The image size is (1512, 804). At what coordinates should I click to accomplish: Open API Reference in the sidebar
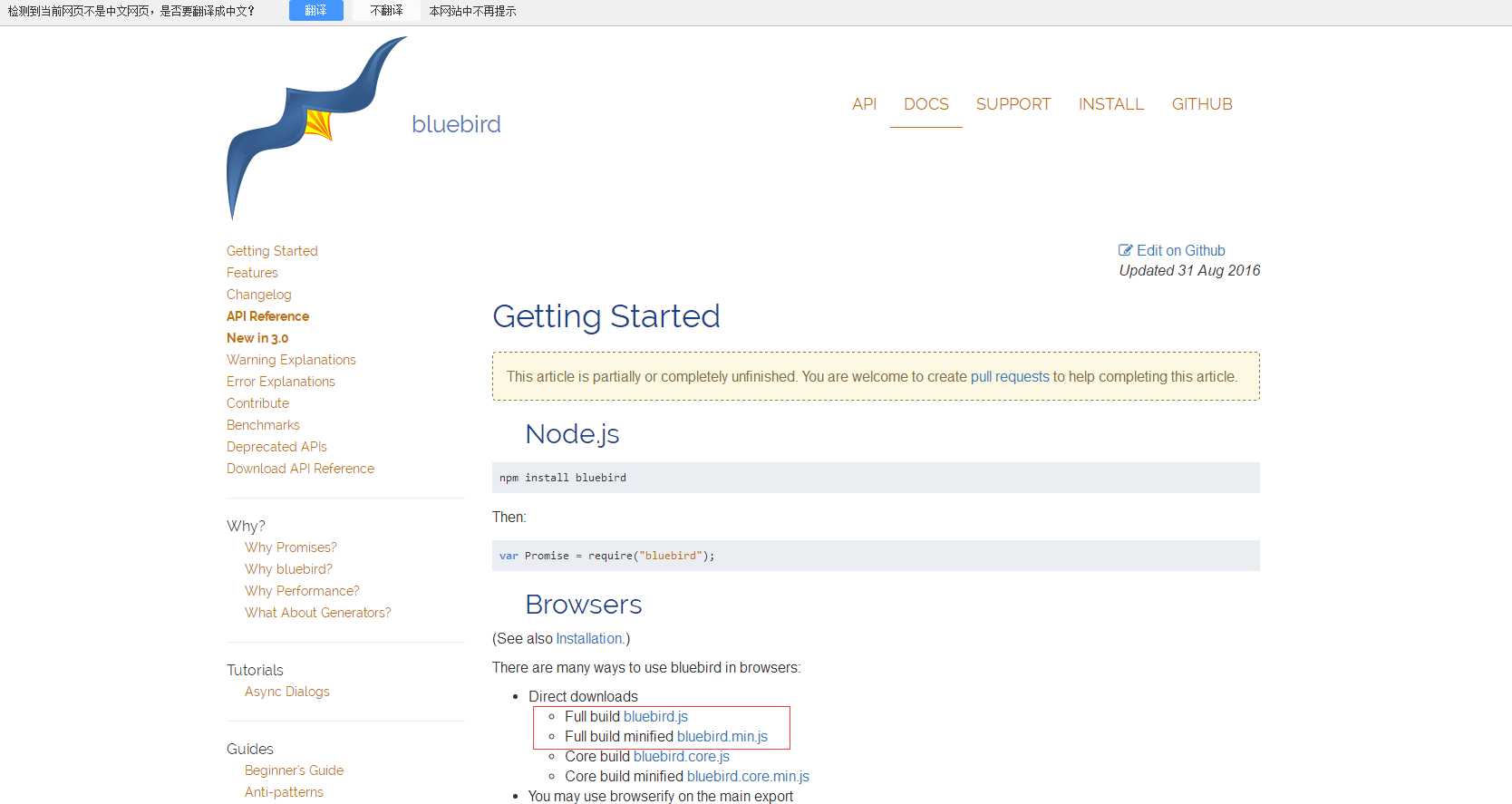coord(267,316)
